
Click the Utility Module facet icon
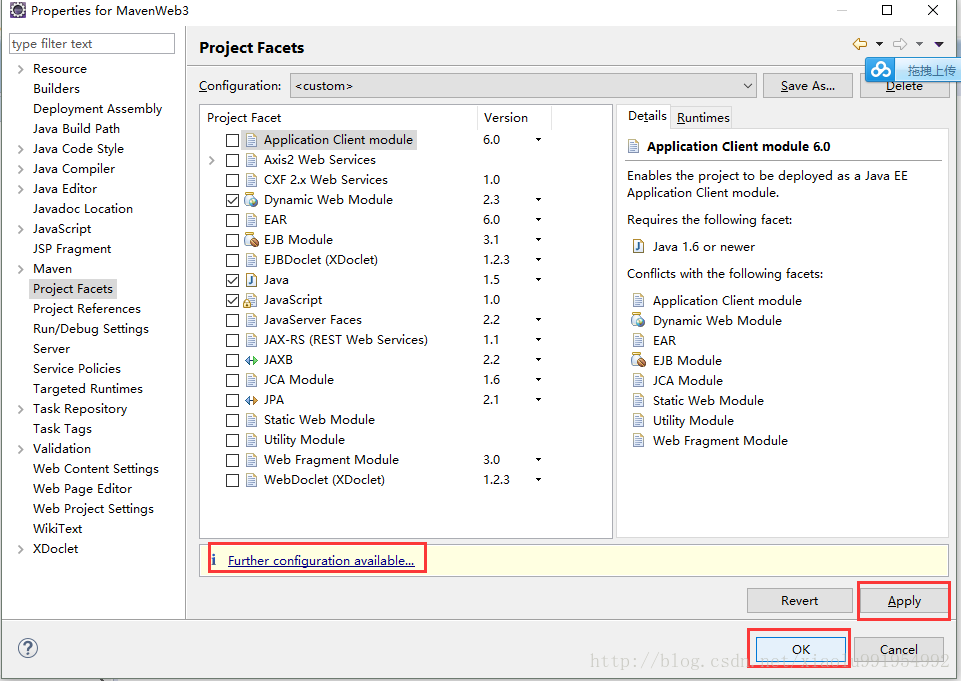(251, 440)
